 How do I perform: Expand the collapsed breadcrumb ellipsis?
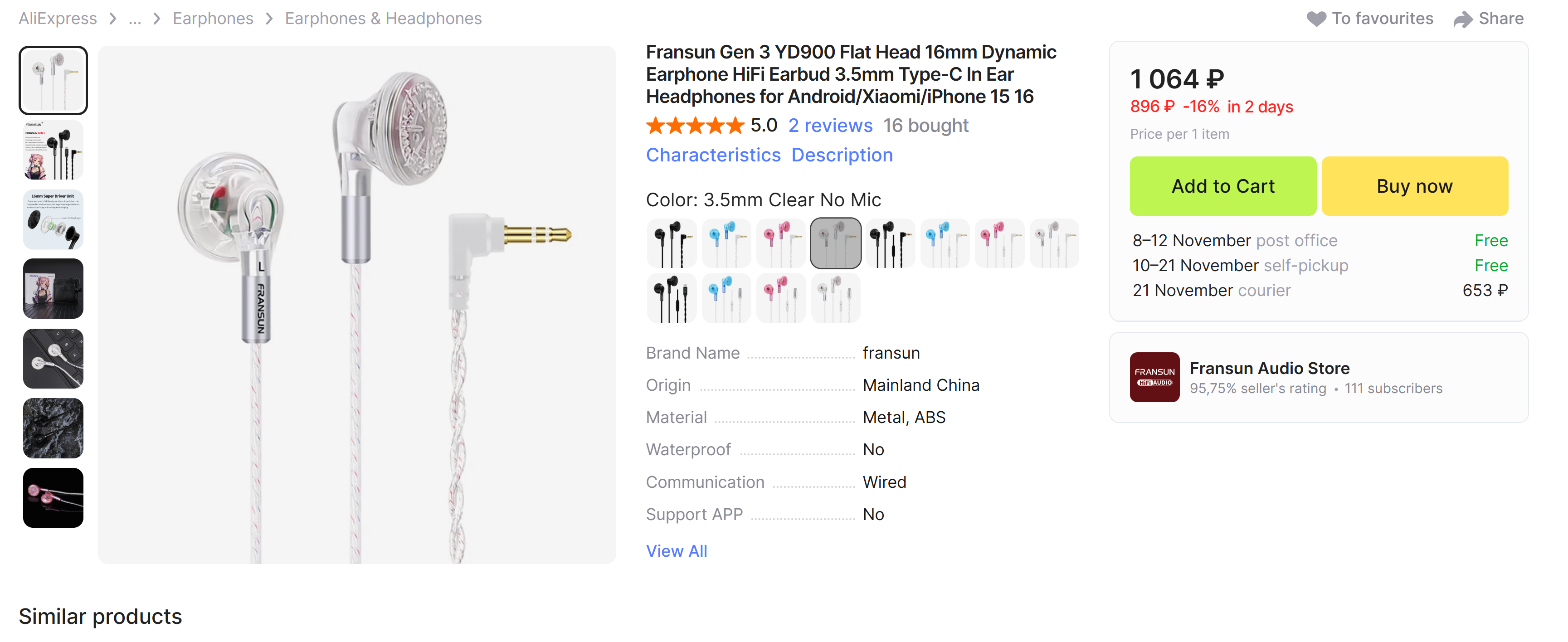[135, 19]
